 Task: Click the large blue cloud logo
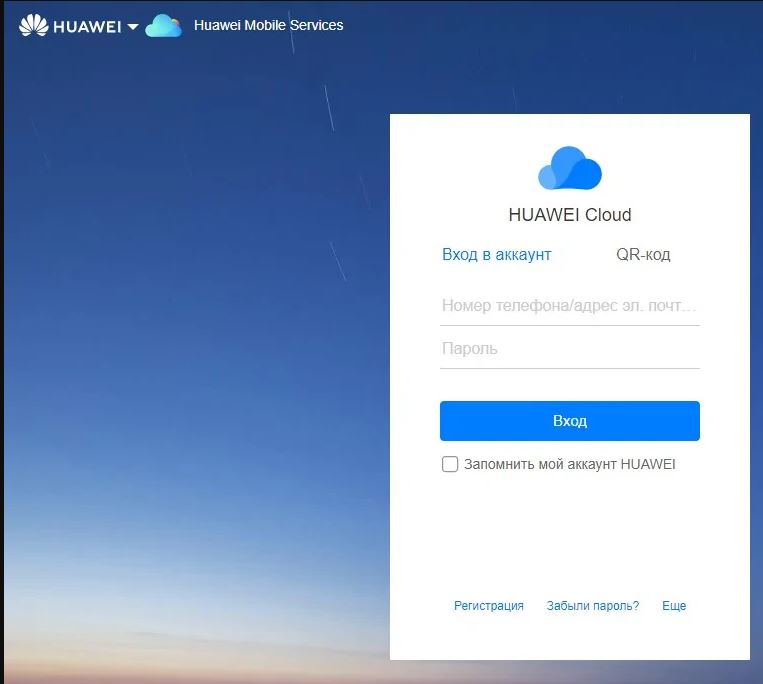click(x=570, y=168)
